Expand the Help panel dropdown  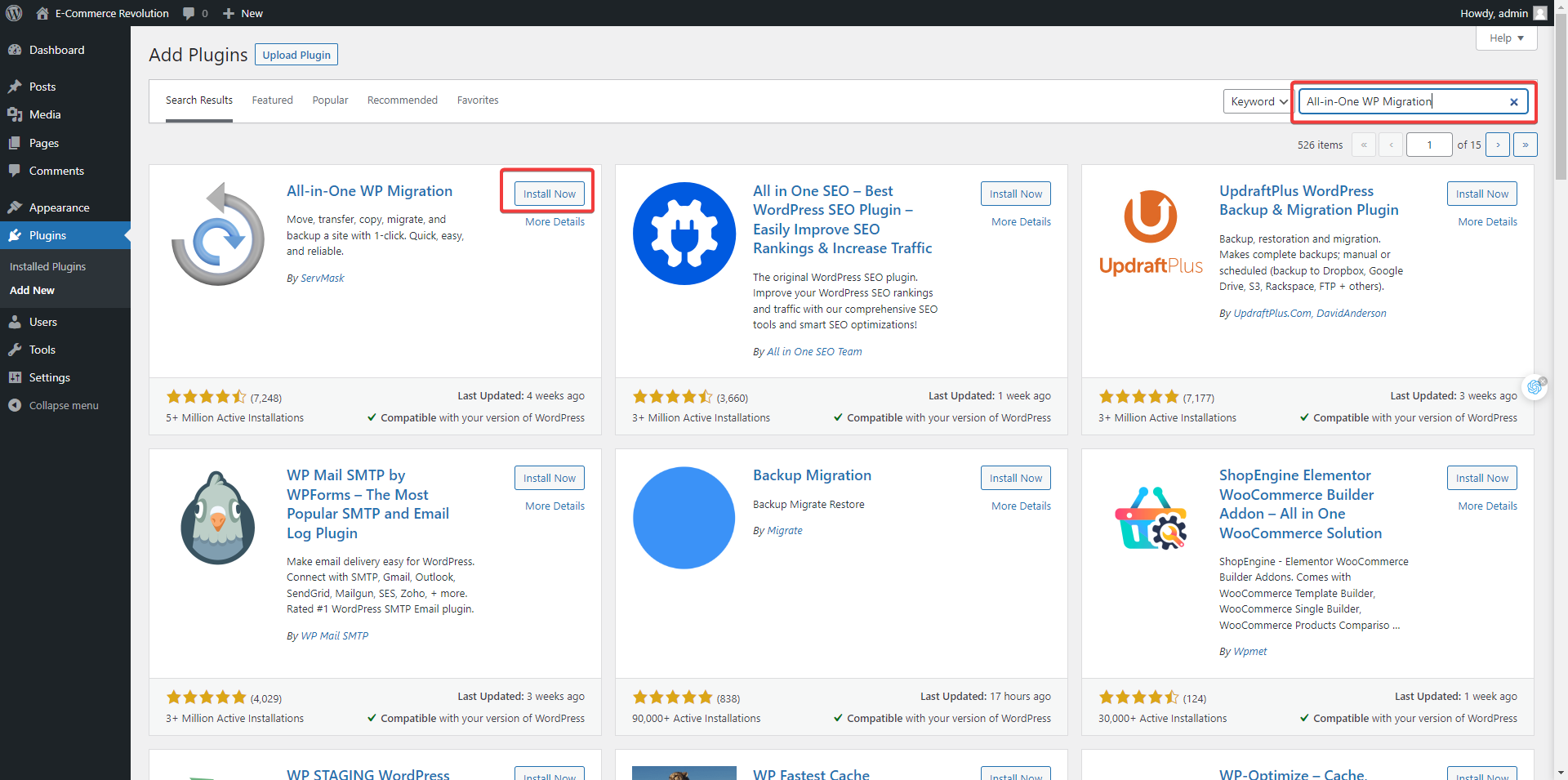pos(1506,38)
